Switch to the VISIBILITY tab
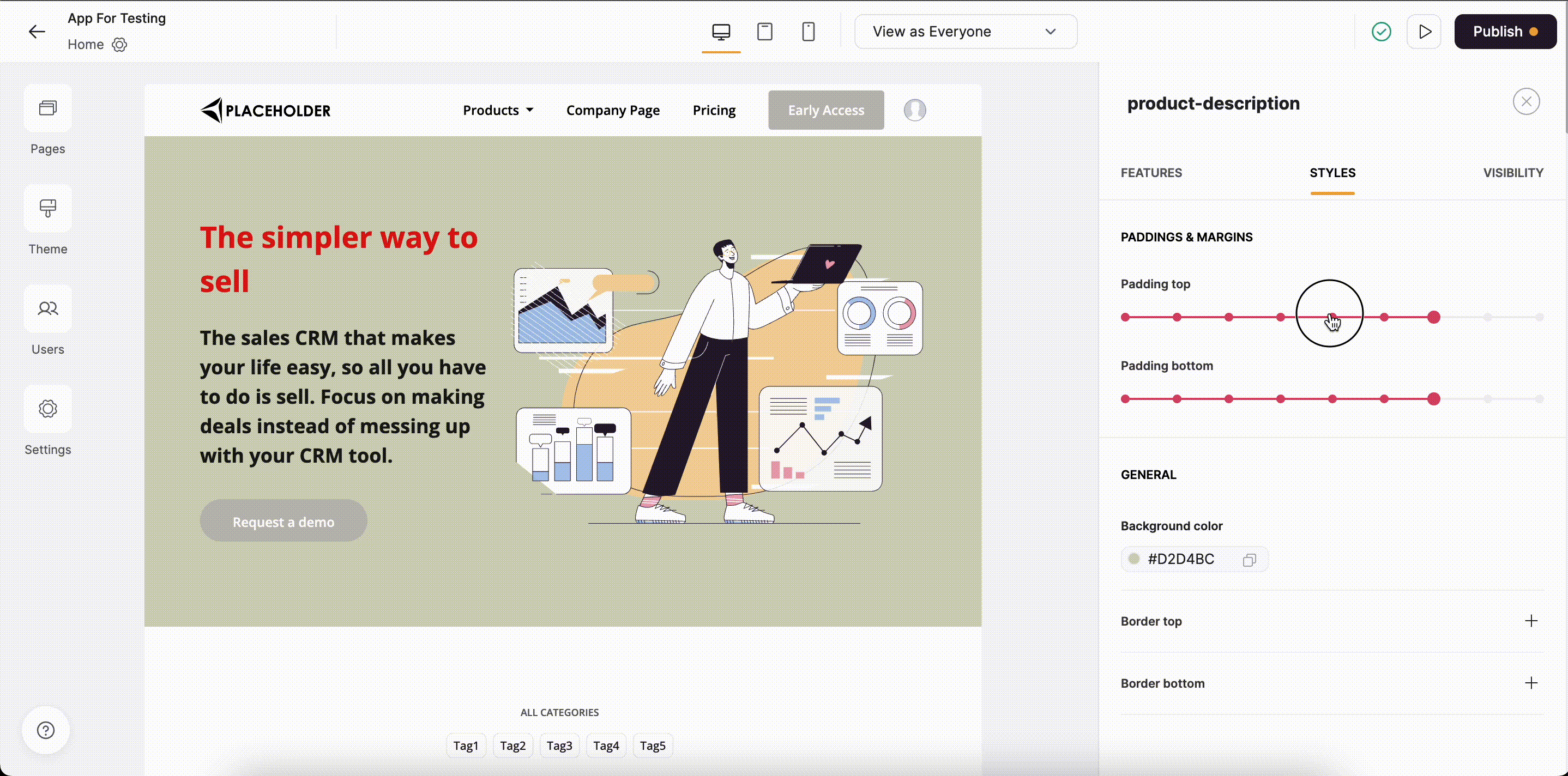1568x776 pixels. [x=1512, y=173]
